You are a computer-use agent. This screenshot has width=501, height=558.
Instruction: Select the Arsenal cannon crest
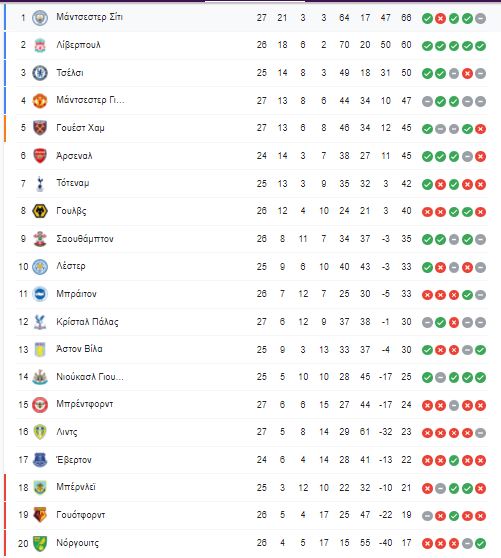[x=40, y=156]
